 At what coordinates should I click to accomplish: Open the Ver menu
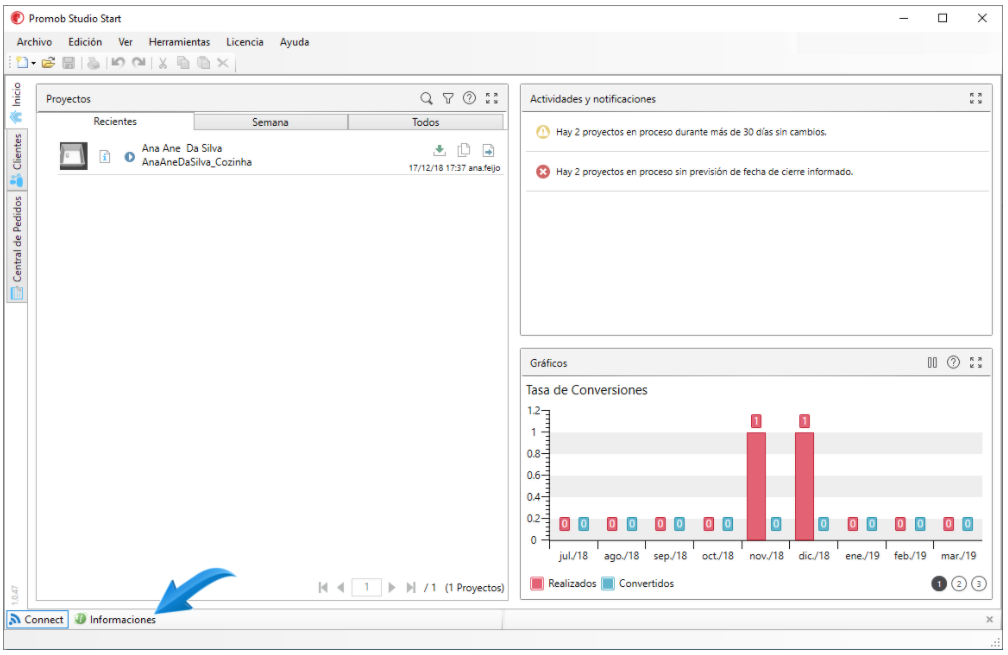(125, 42)
